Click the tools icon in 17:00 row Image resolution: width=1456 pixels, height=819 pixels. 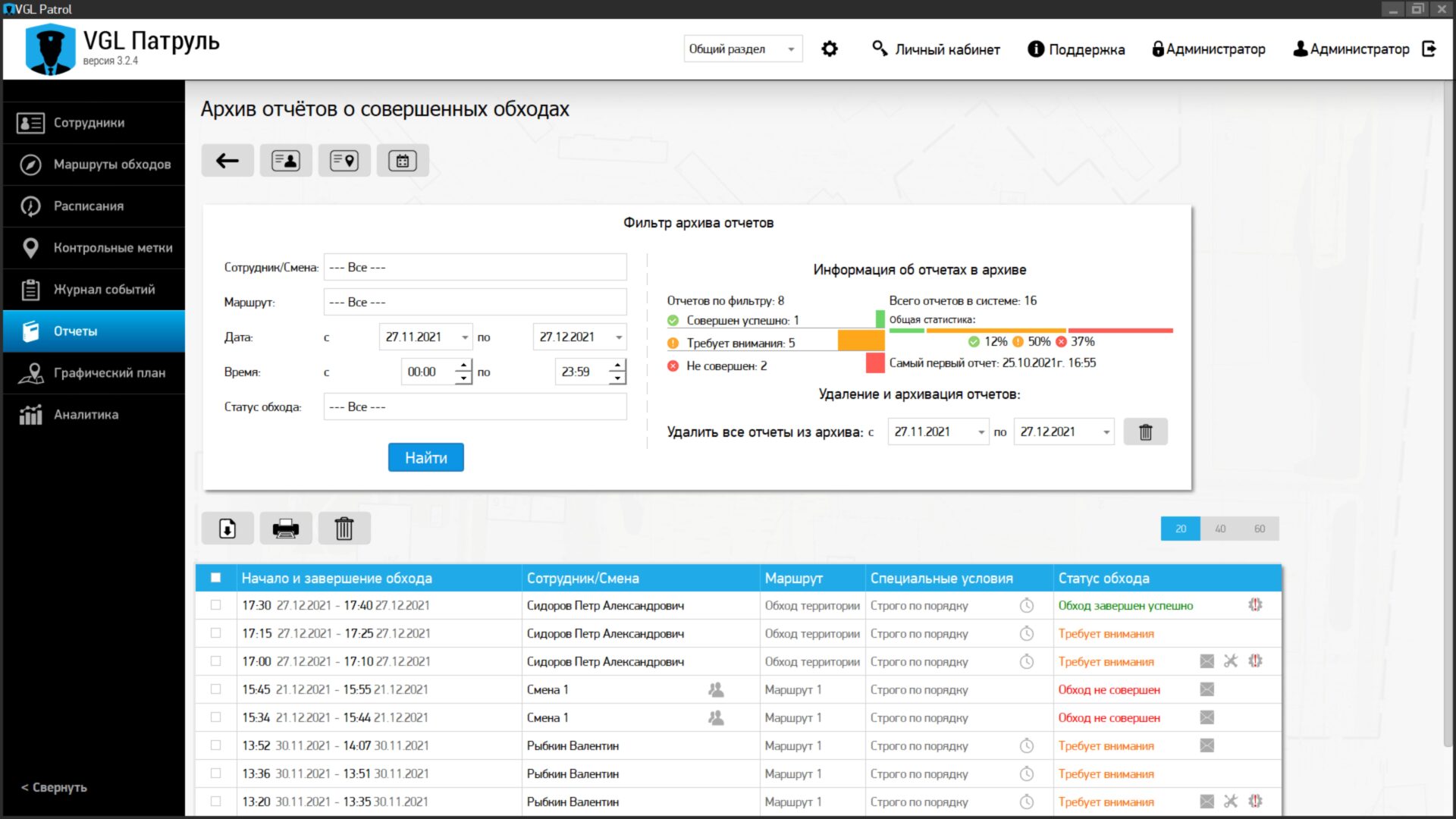pyautogui.click(x=1231, y=661)
